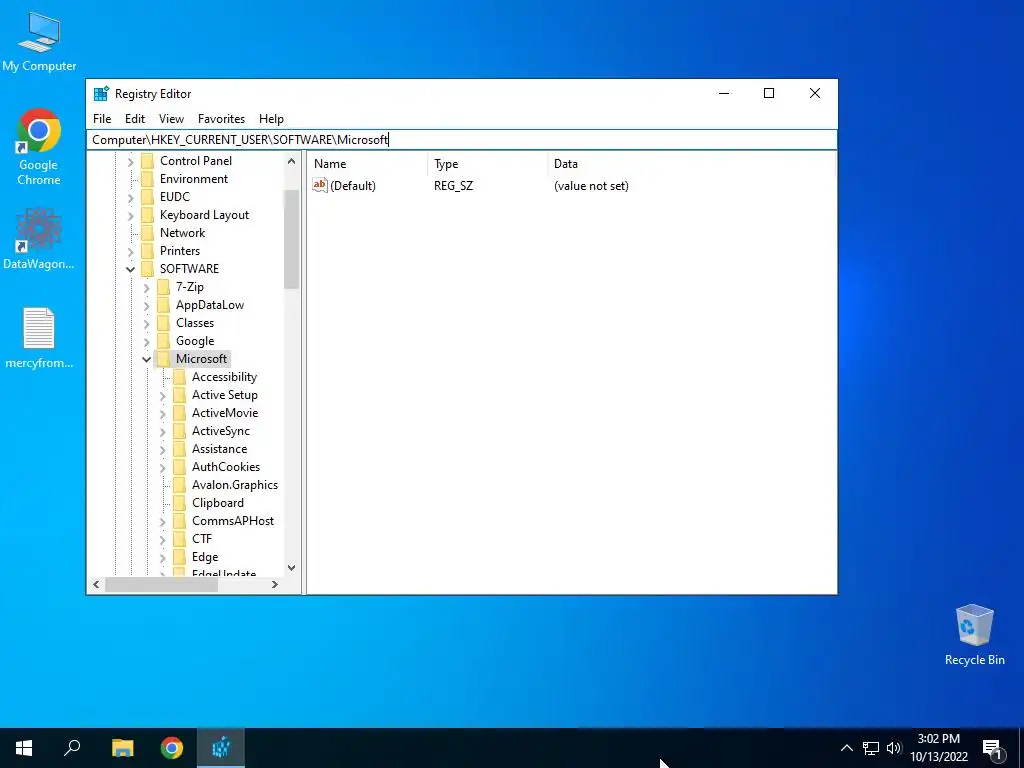Open the My Computer desktop icon
1024x768 pixels.
point(39,40)
